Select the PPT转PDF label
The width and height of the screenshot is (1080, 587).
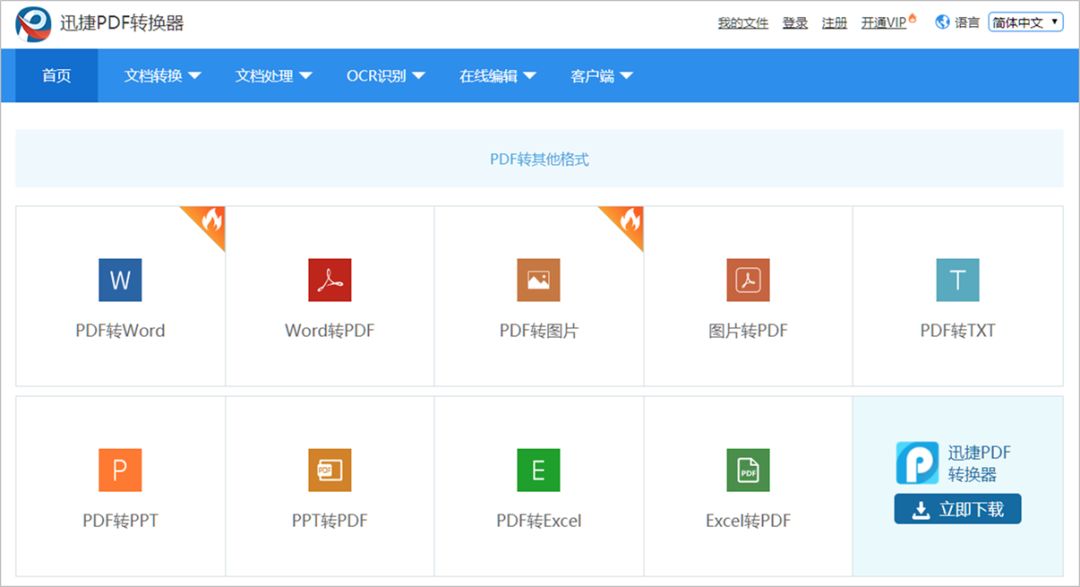(329, 521)
